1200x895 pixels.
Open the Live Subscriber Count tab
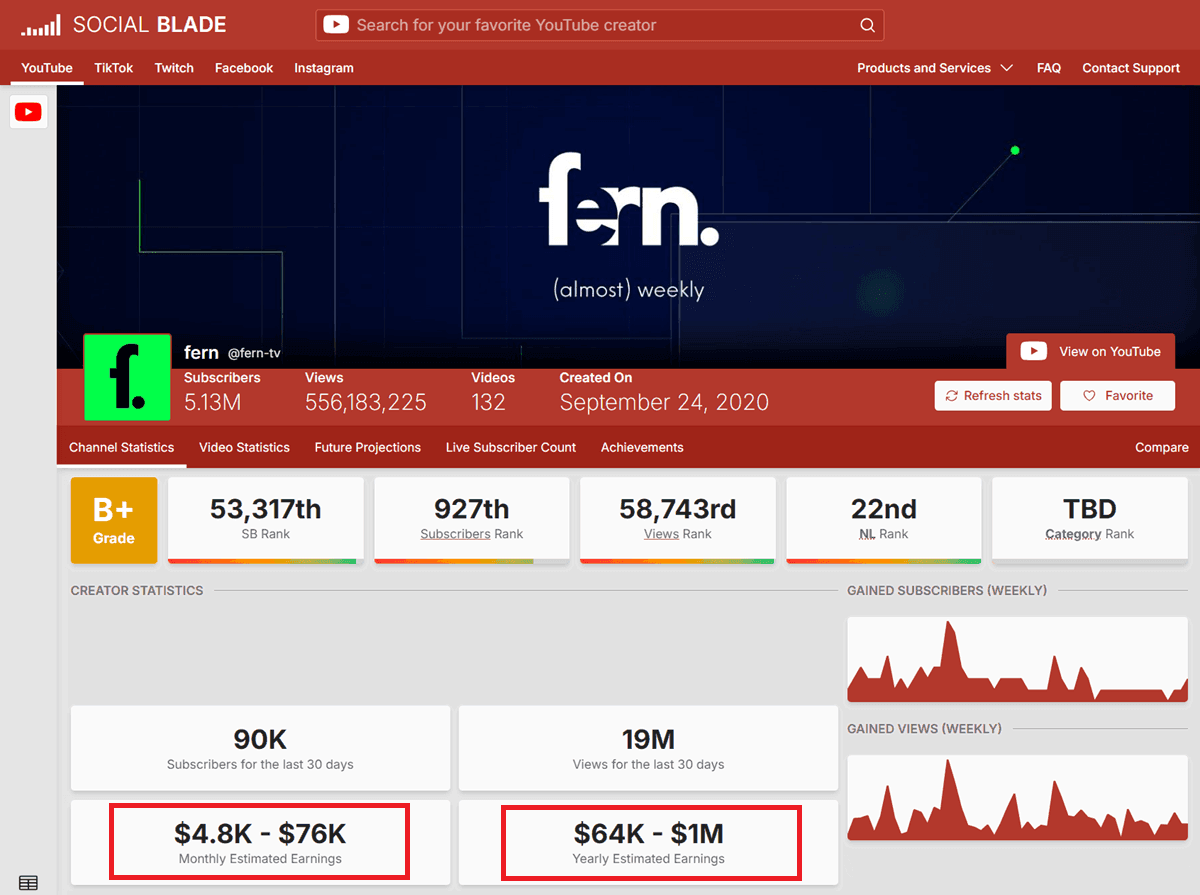(x=511, y=447)
